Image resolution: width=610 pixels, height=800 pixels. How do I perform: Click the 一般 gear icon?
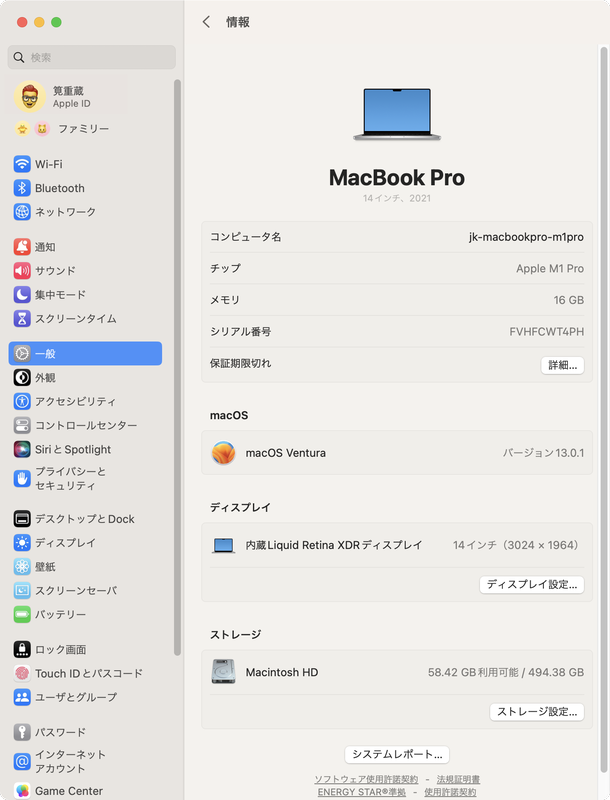click(22, 354)
